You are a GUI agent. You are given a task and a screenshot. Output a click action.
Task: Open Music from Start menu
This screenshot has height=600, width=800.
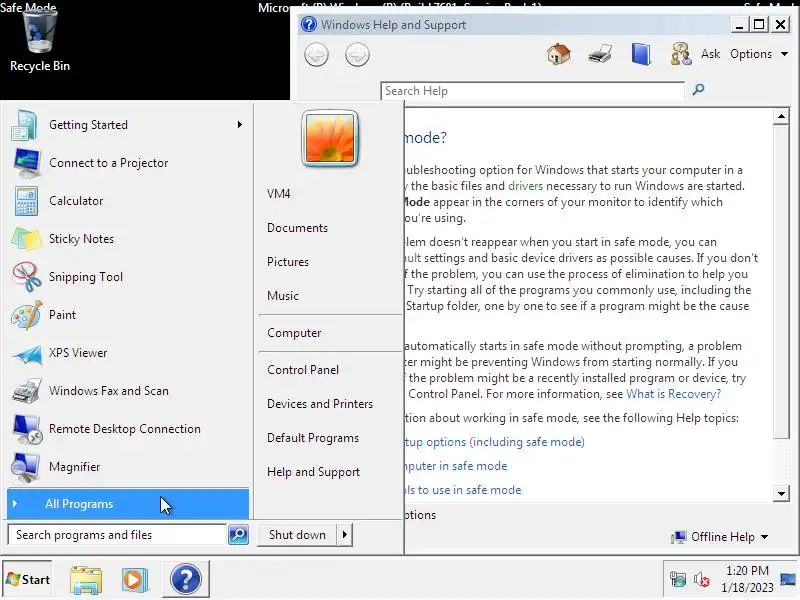[283, 296]
